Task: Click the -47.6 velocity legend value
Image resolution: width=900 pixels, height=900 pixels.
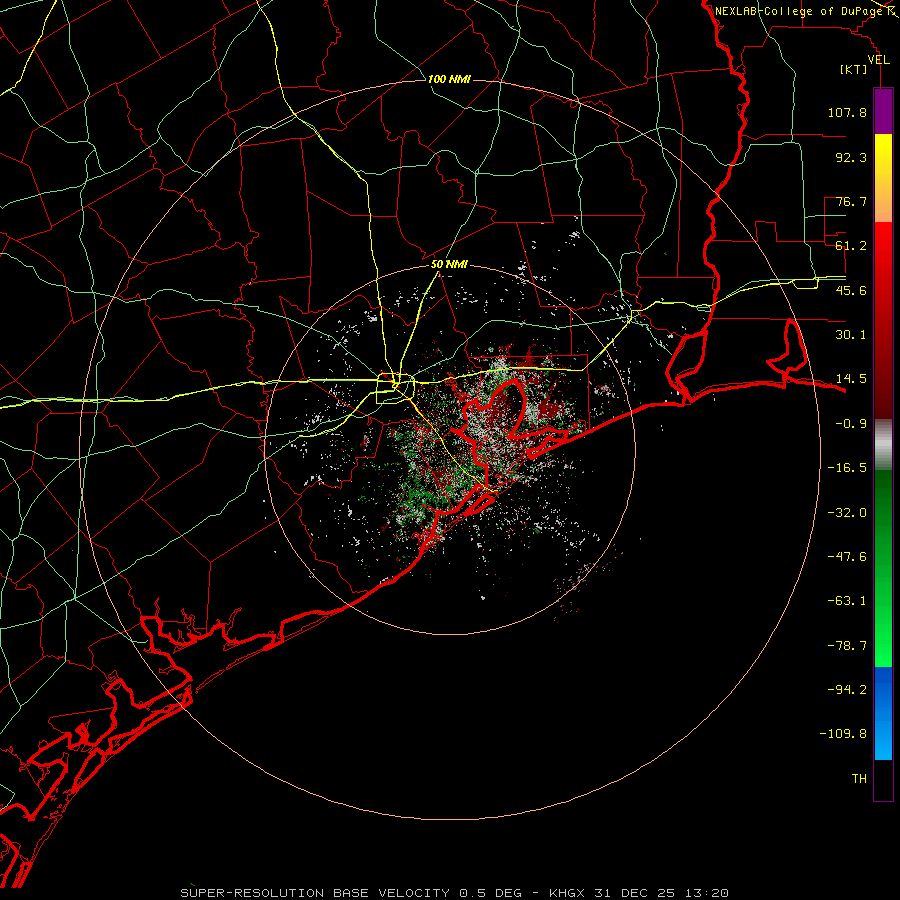Action: pos(847,557)
